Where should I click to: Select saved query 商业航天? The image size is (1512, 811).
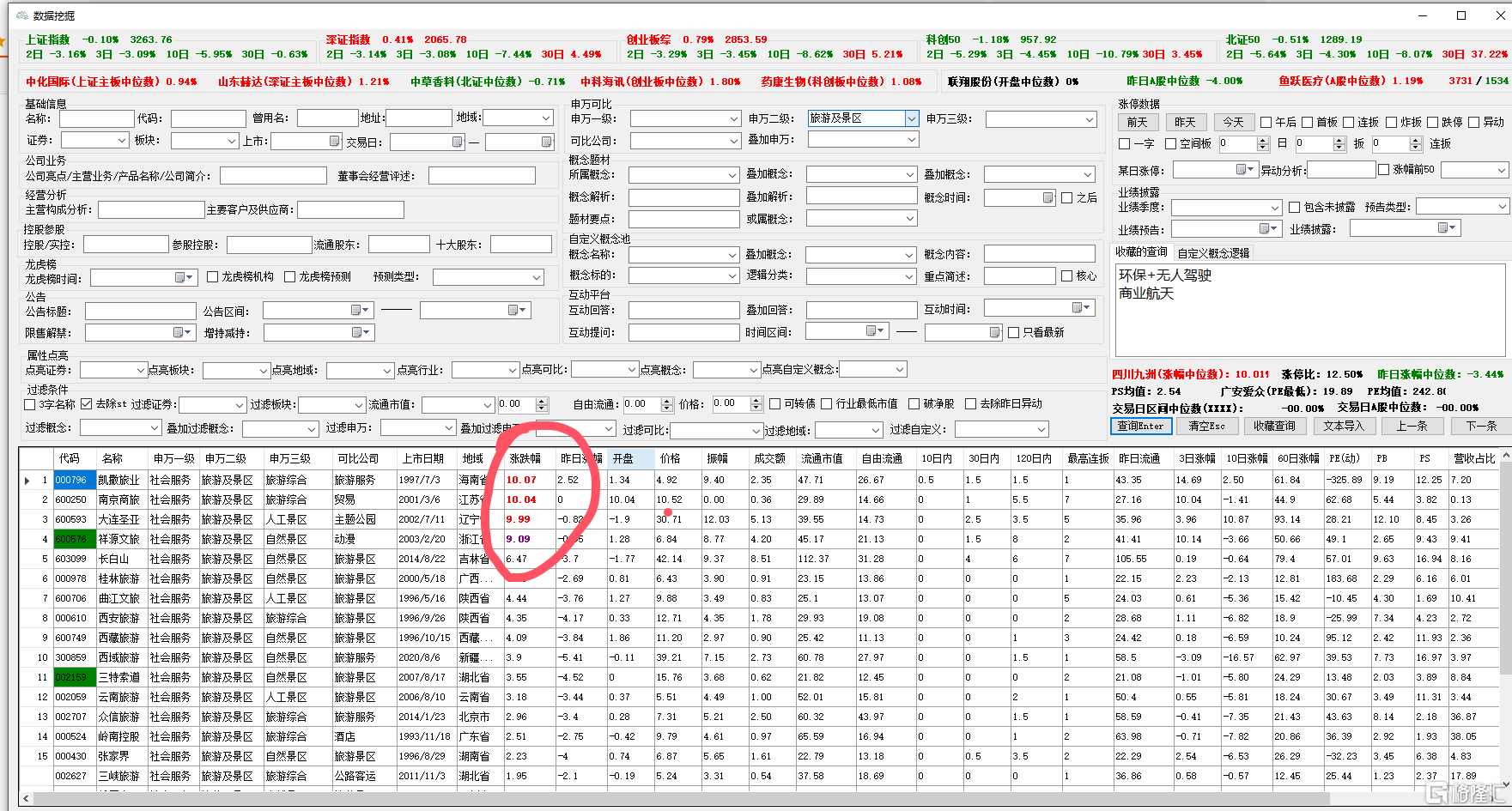(x=1145, y=294)
